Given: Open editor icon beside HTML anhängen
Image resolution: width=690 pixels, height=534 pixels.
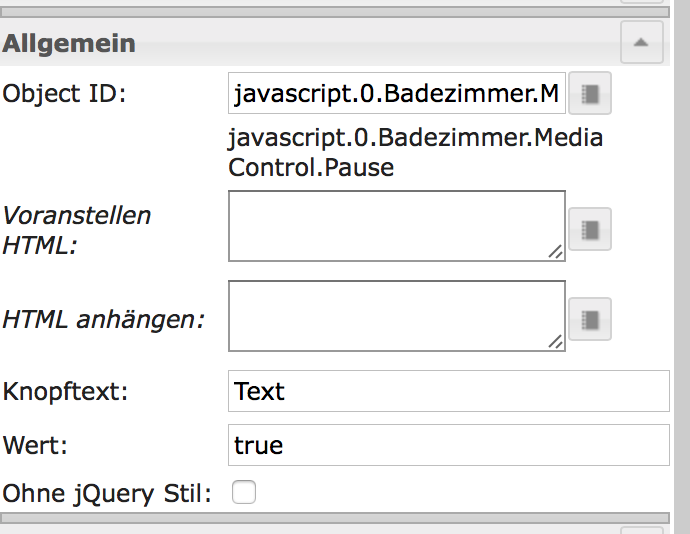Looking at the screenshot, I should 590,319.
